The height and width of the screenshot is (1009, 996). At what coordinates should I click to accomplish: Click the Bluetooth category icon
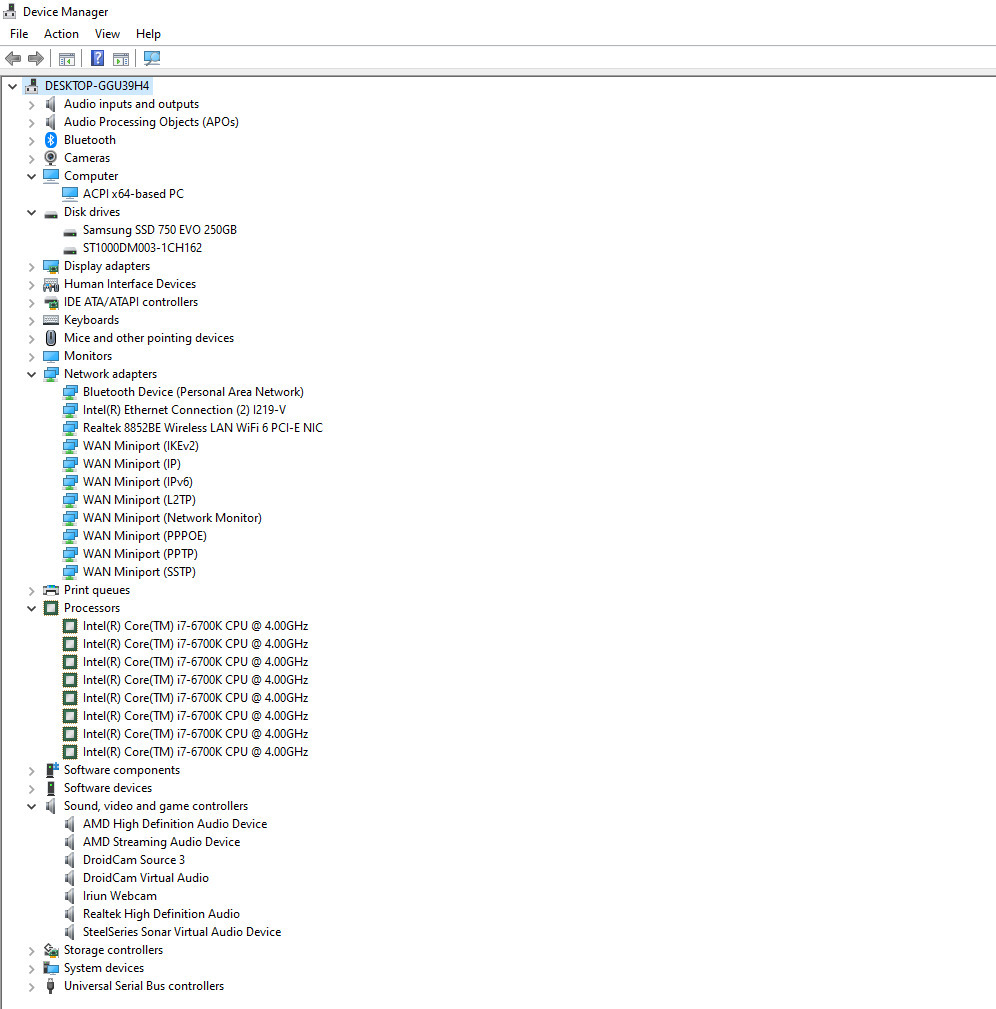pyautogui.click(x=51, y=140)
